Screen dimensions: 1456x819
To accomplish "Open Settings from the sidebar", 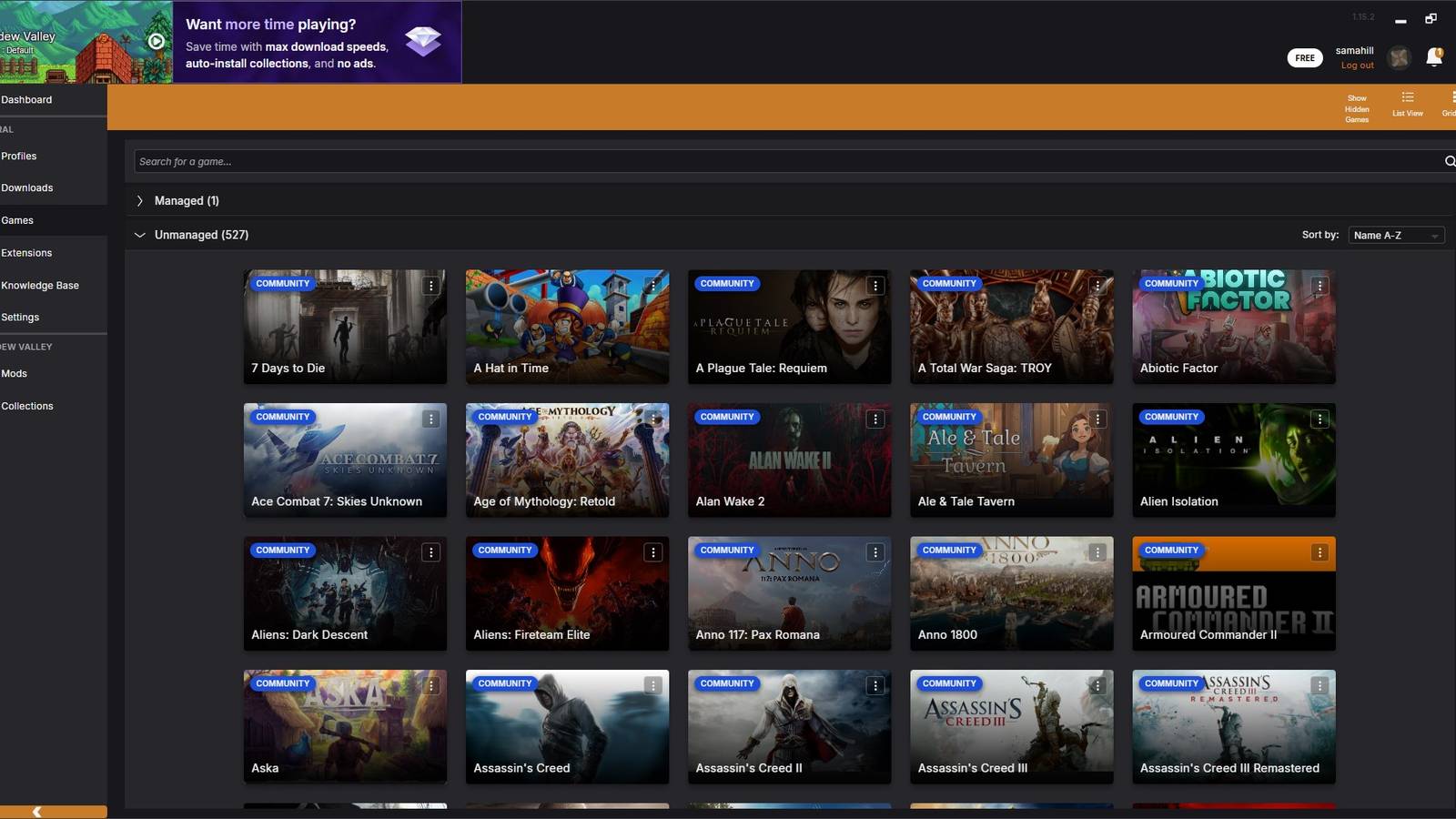I will click(x=20, y=317).
